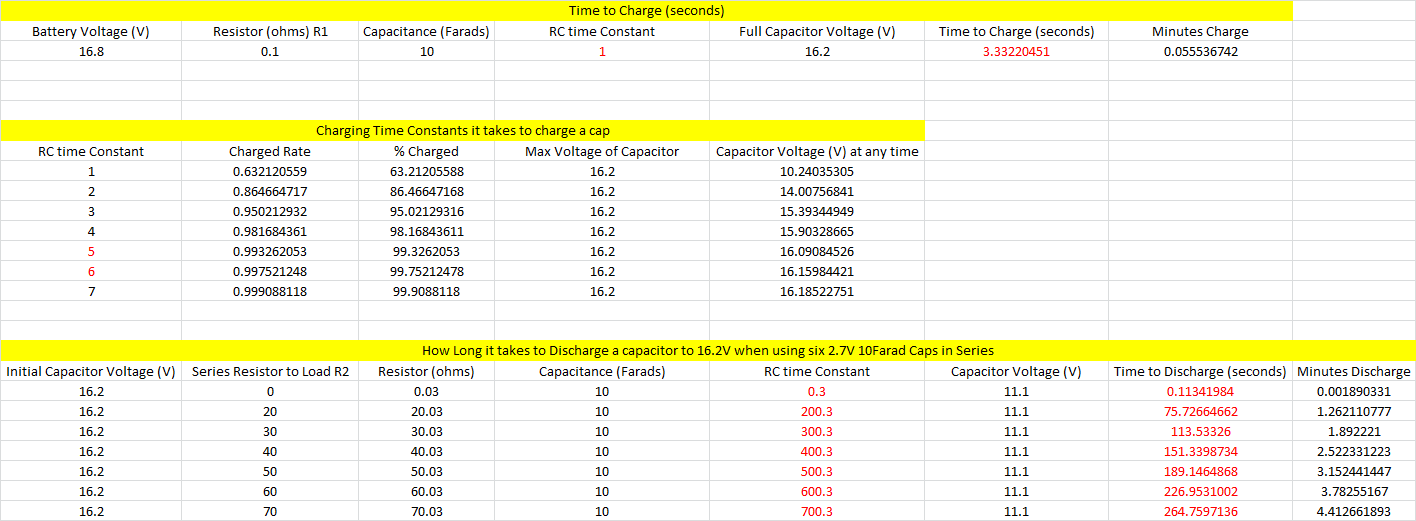Click the red discharge time 0.11341984

(1200, 391)
